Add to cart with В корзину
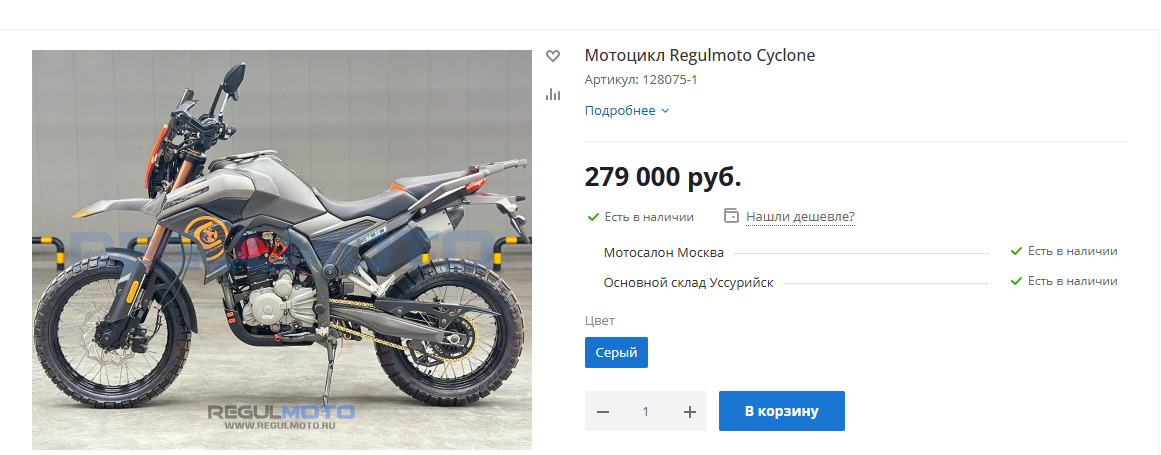This screenshot has height=455, width=1161. (781, 411)
